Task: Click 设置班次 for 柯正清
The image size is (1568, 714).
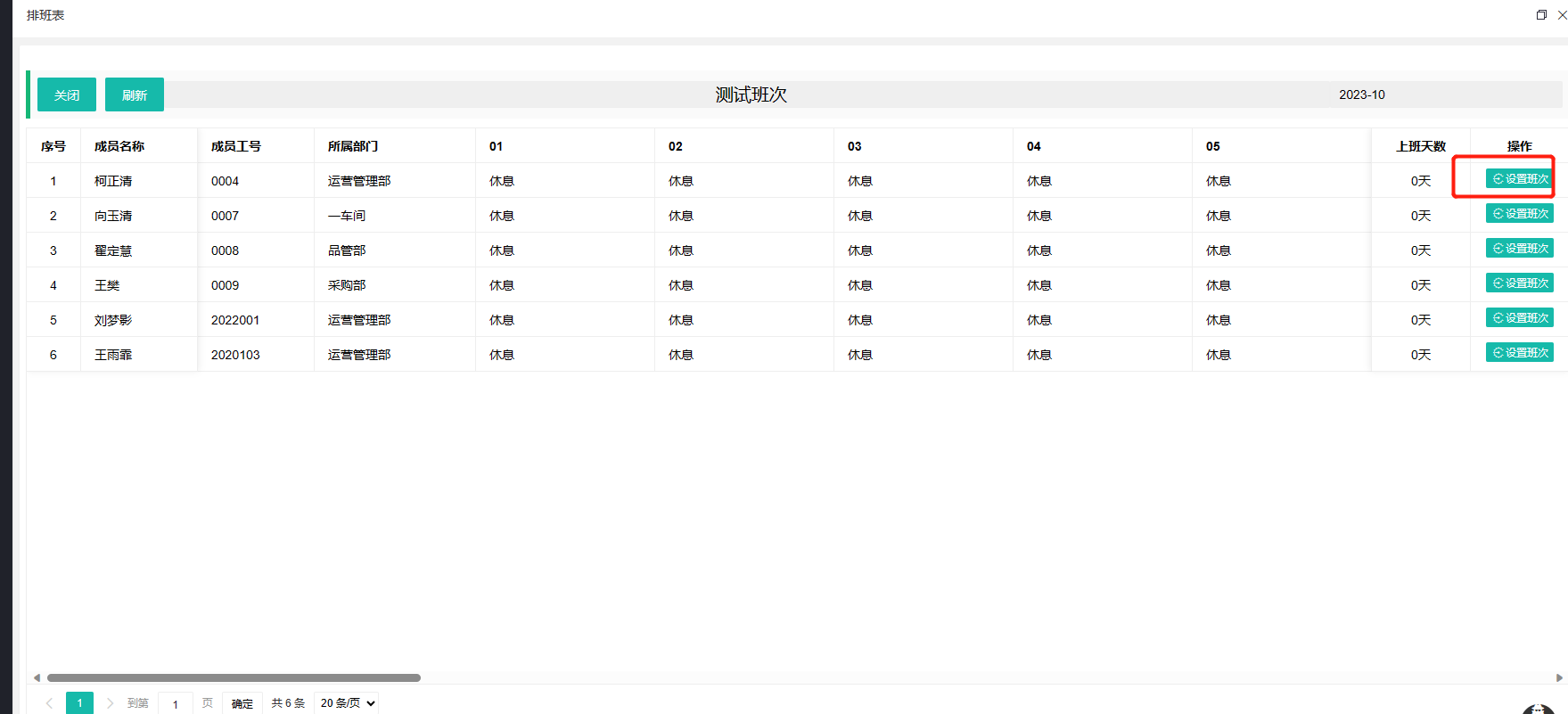Action: pyautogui.click(x=1519, y=179)
